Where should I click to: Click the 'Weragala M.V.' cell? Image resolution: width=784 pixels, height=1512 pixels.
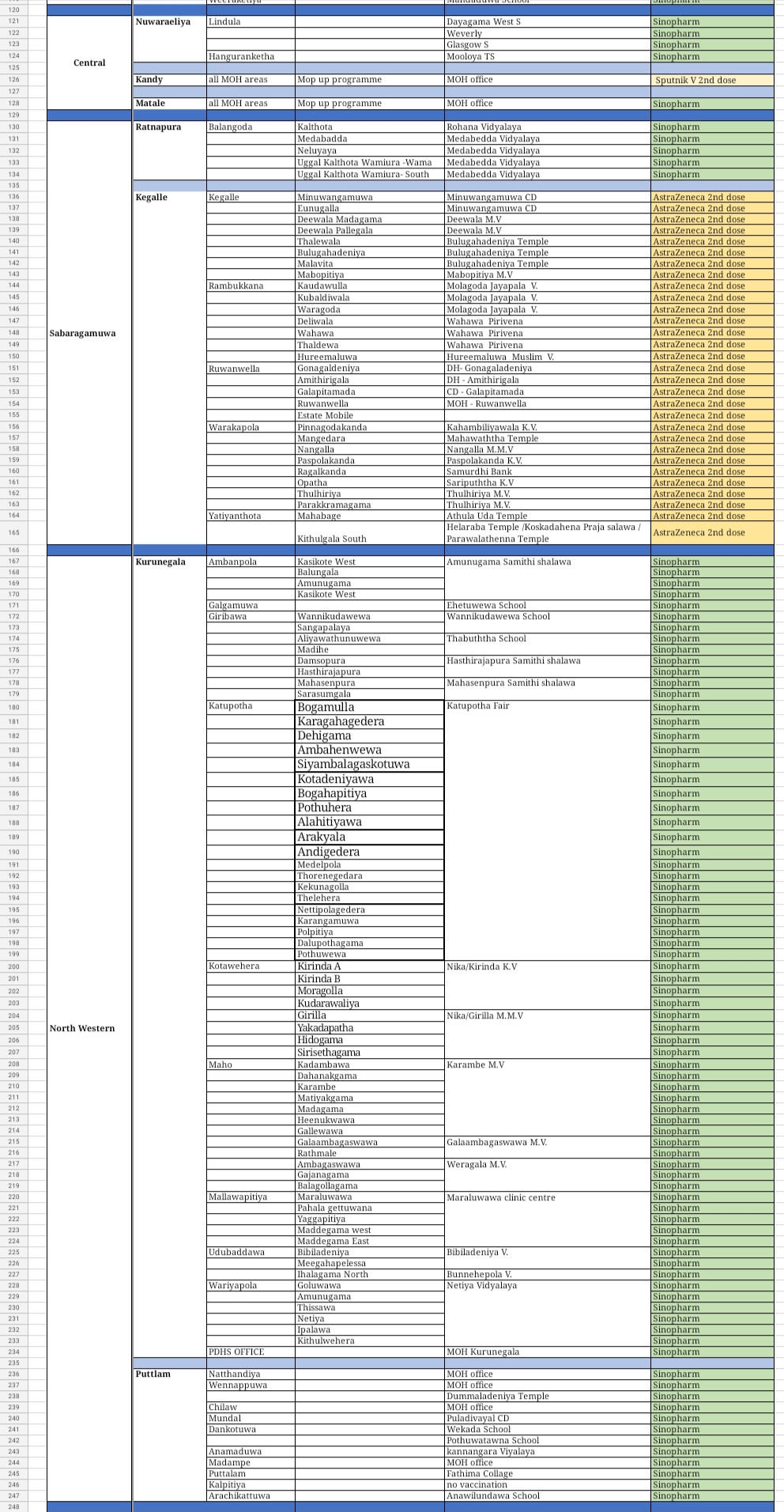click(547, 1175)
